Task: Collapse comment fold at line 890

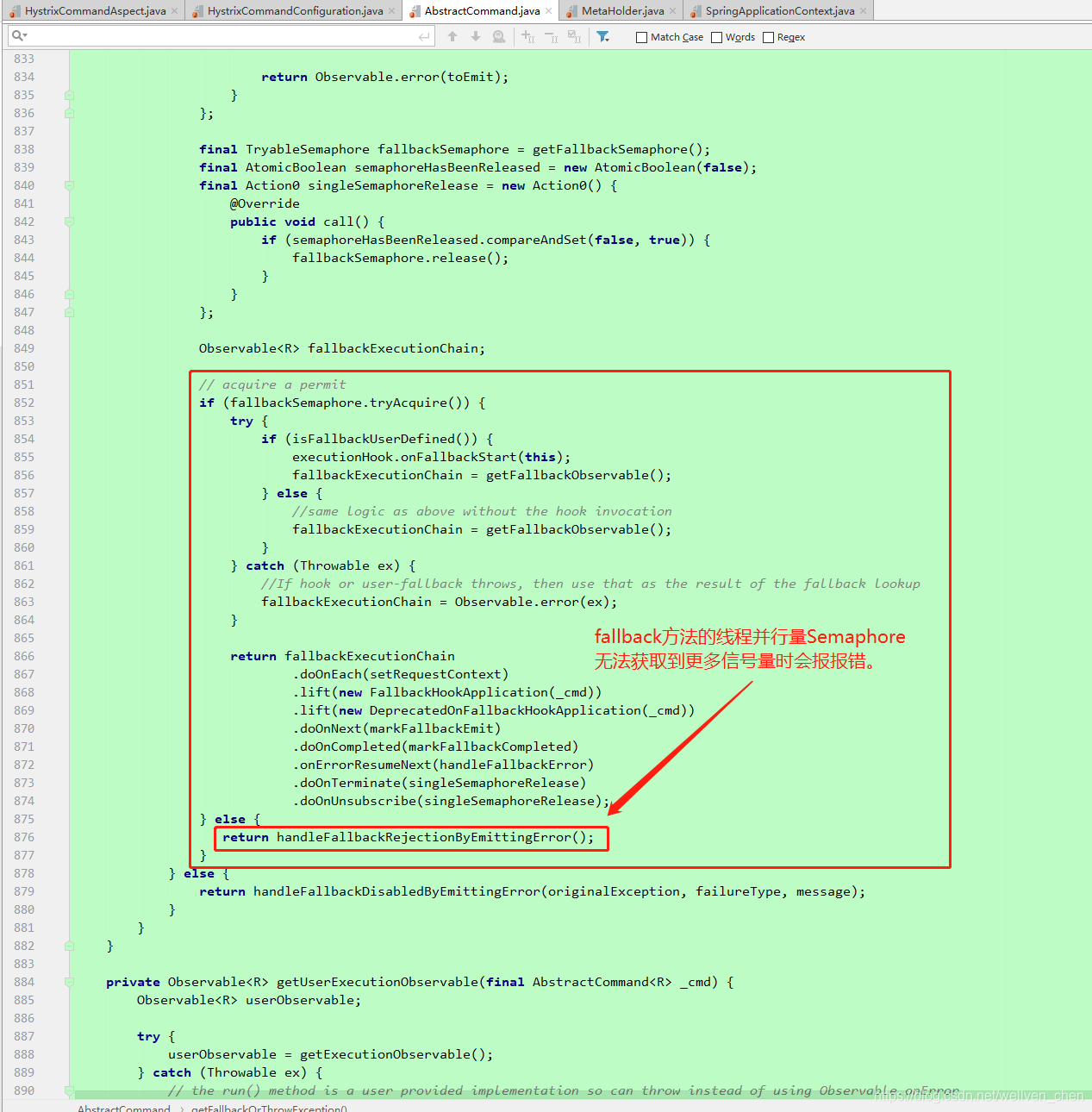Action: coord(69,1090)
